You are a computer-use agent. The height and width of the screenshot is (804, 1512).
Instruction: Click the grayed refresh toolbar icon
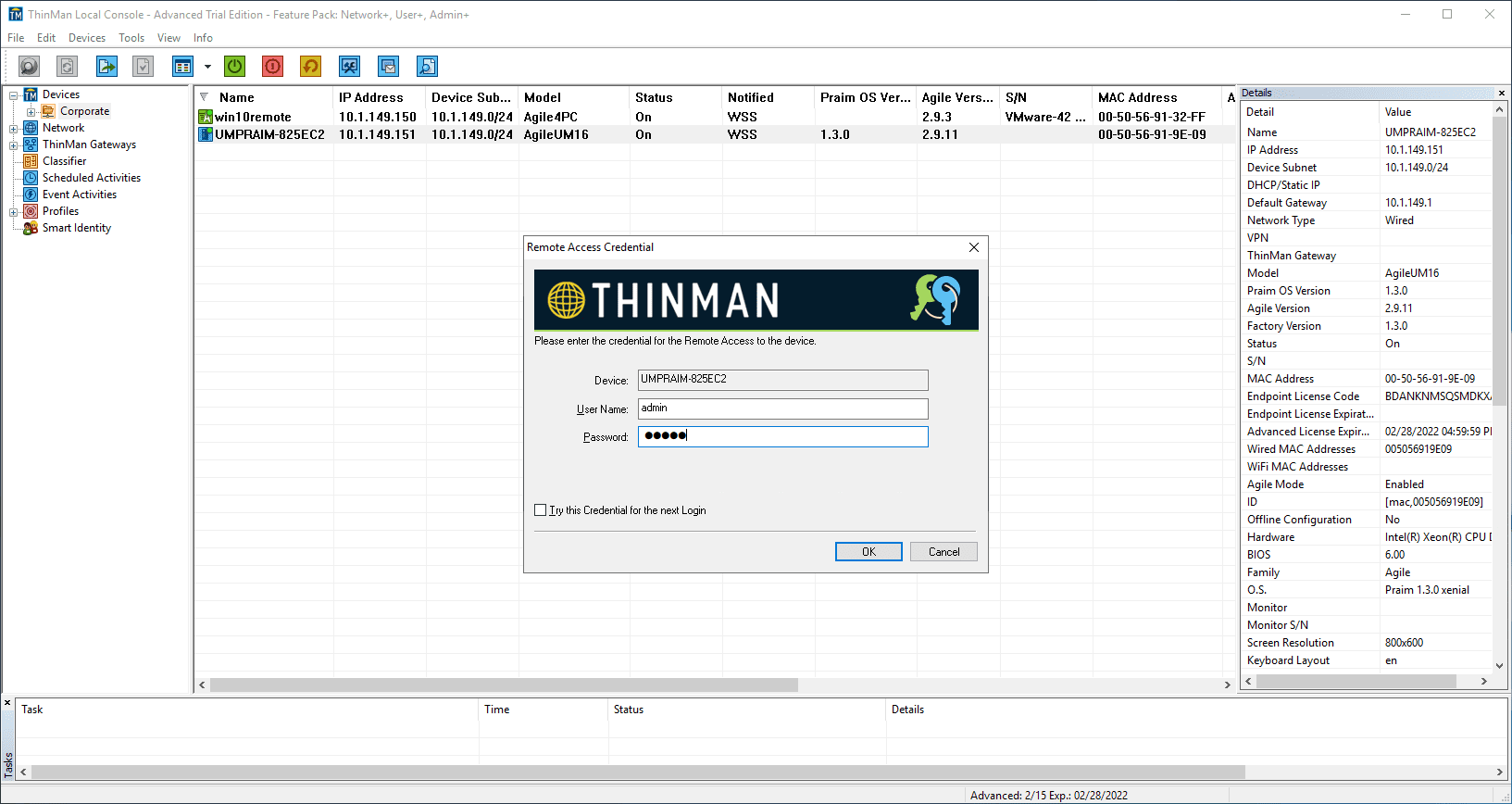(x=67, y=67)
